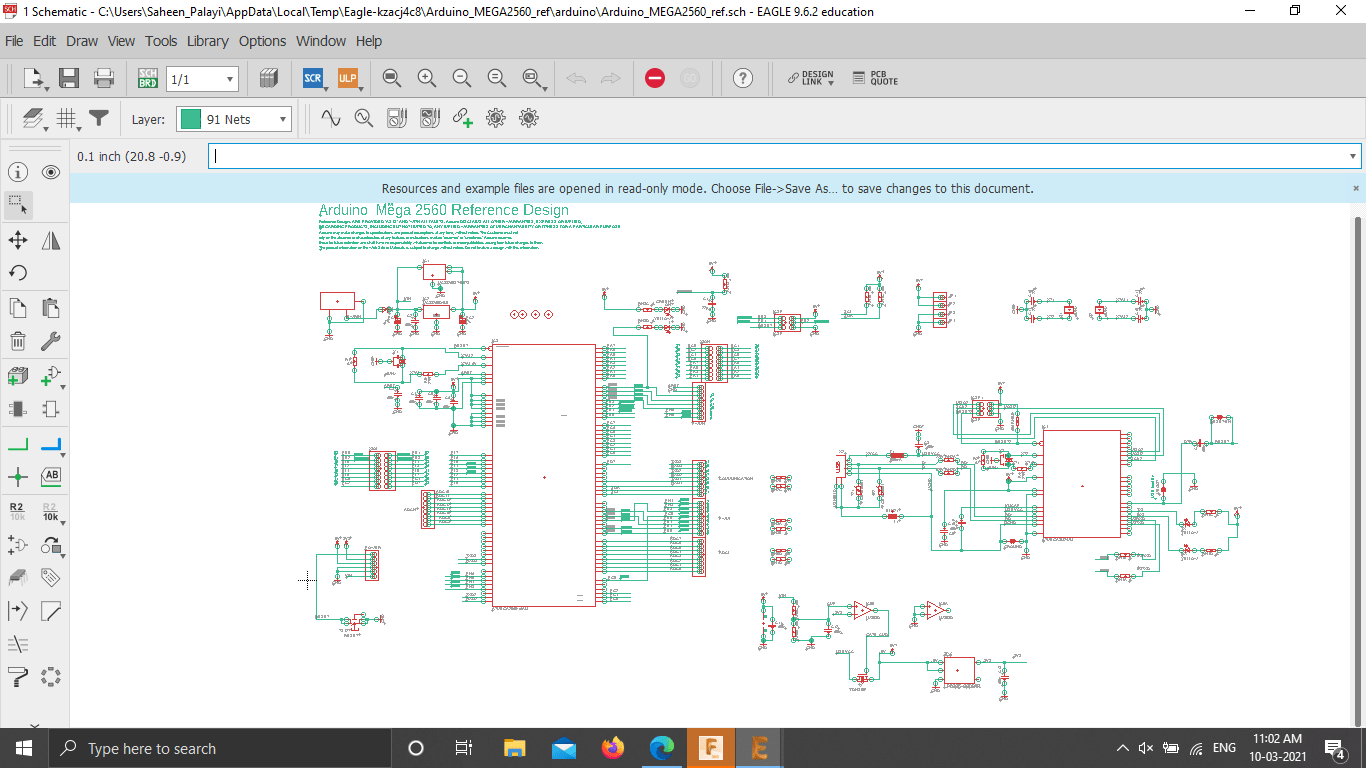Viewport: 1366px width, 768px height.
Task: Click the Print icon in toolbar
Action: (103, 78)
